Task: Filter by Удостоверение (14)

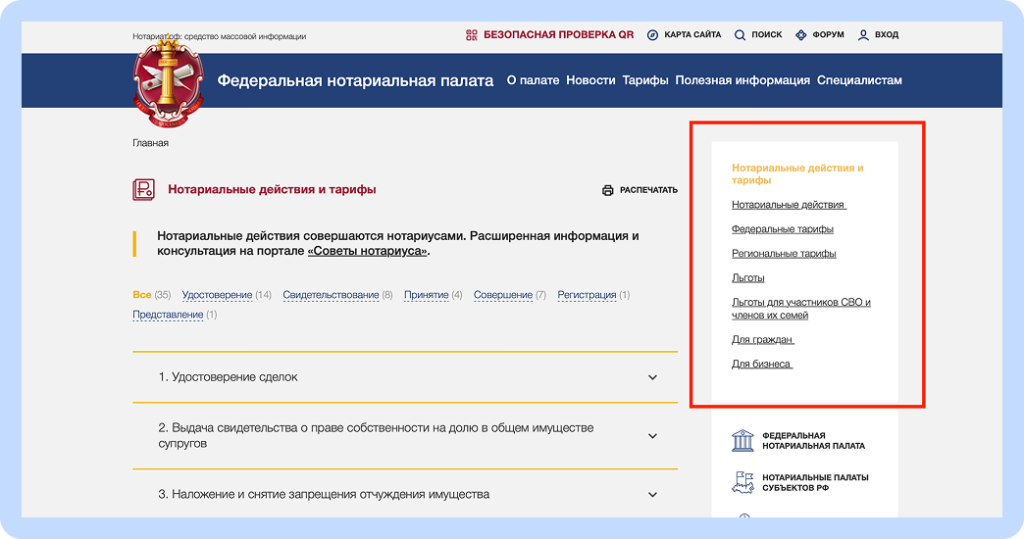Action: (x=227, y=295)
